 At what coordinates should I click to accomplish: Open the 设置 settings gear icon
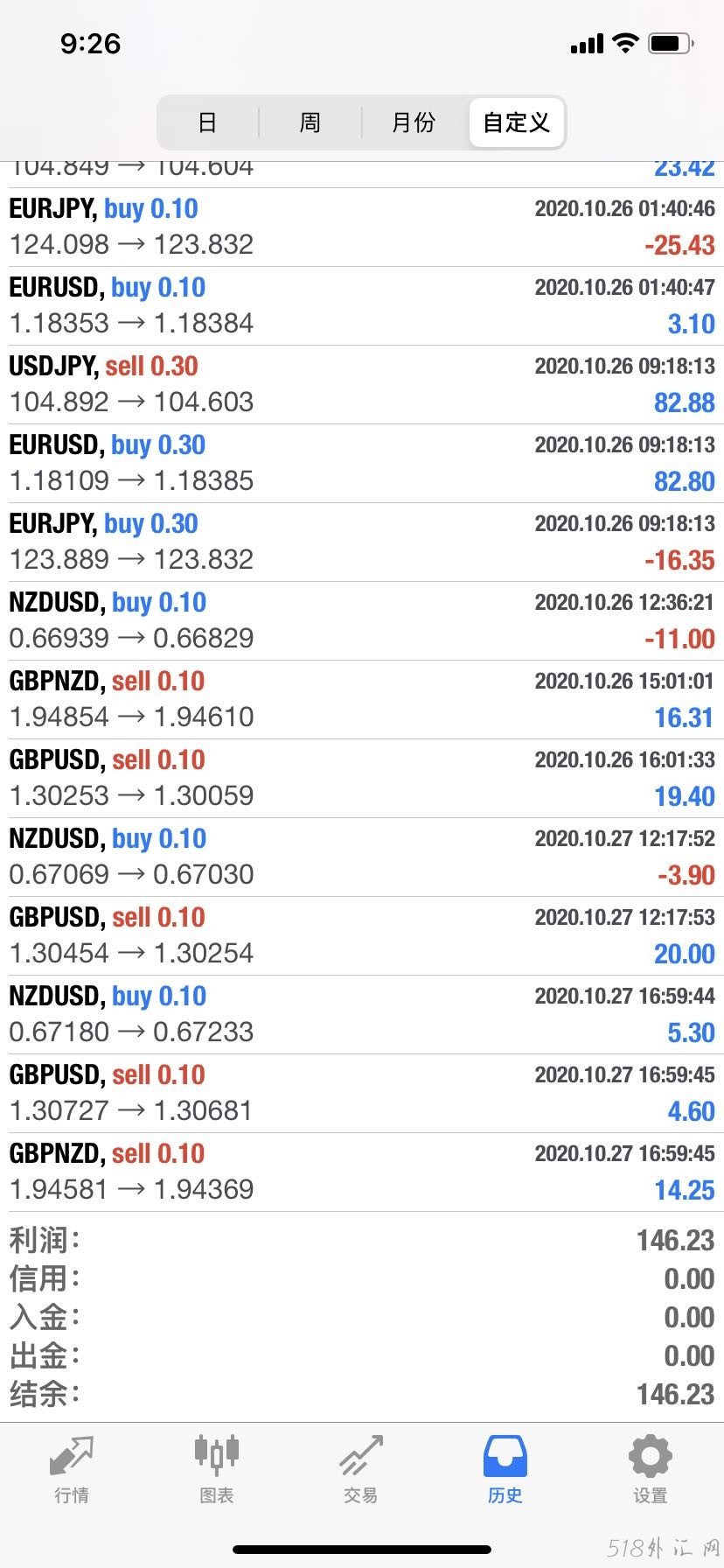click(x=651, y=1456)
